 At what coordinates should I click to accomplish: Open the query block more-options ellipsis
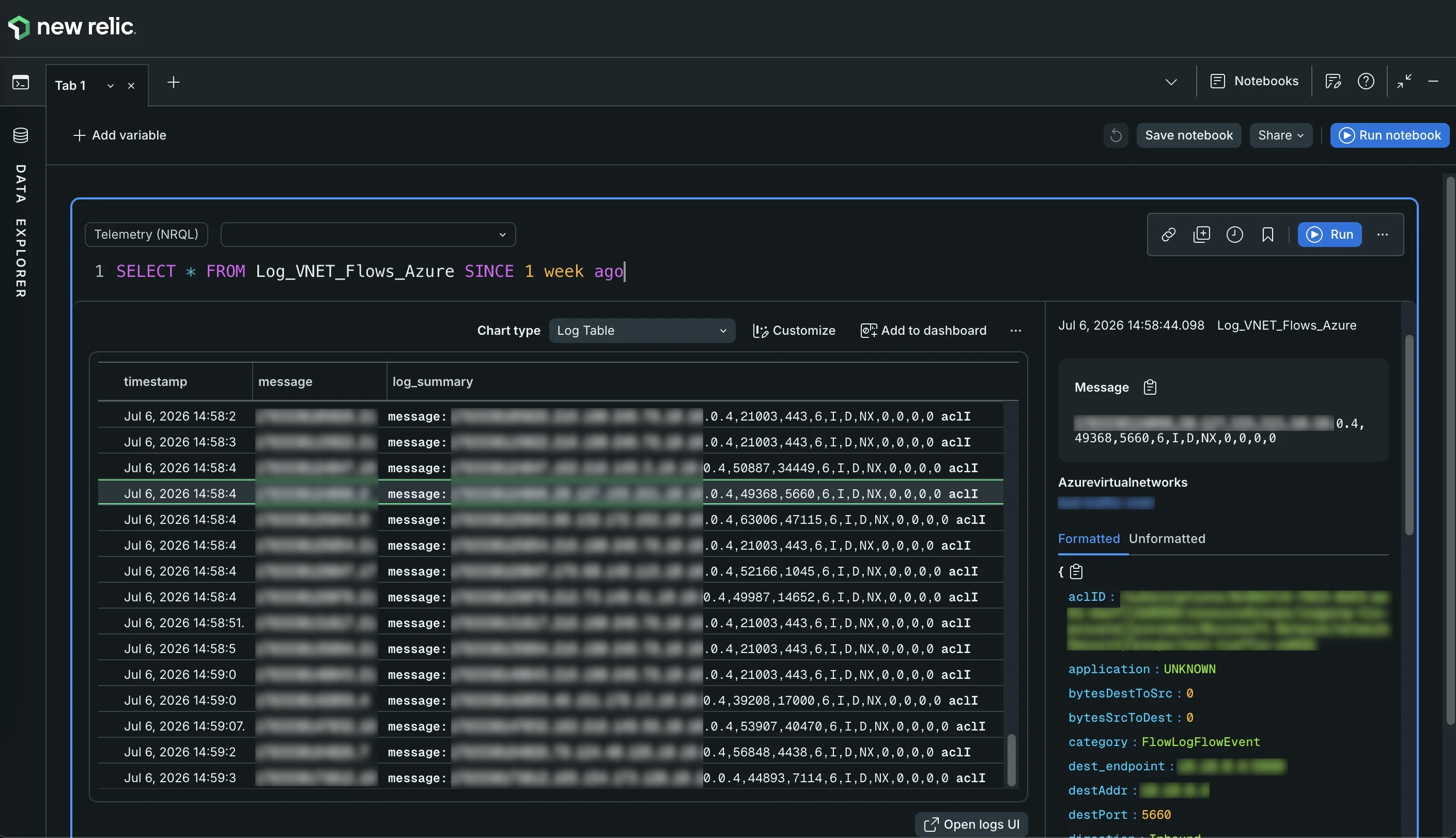pos(1382,234)
